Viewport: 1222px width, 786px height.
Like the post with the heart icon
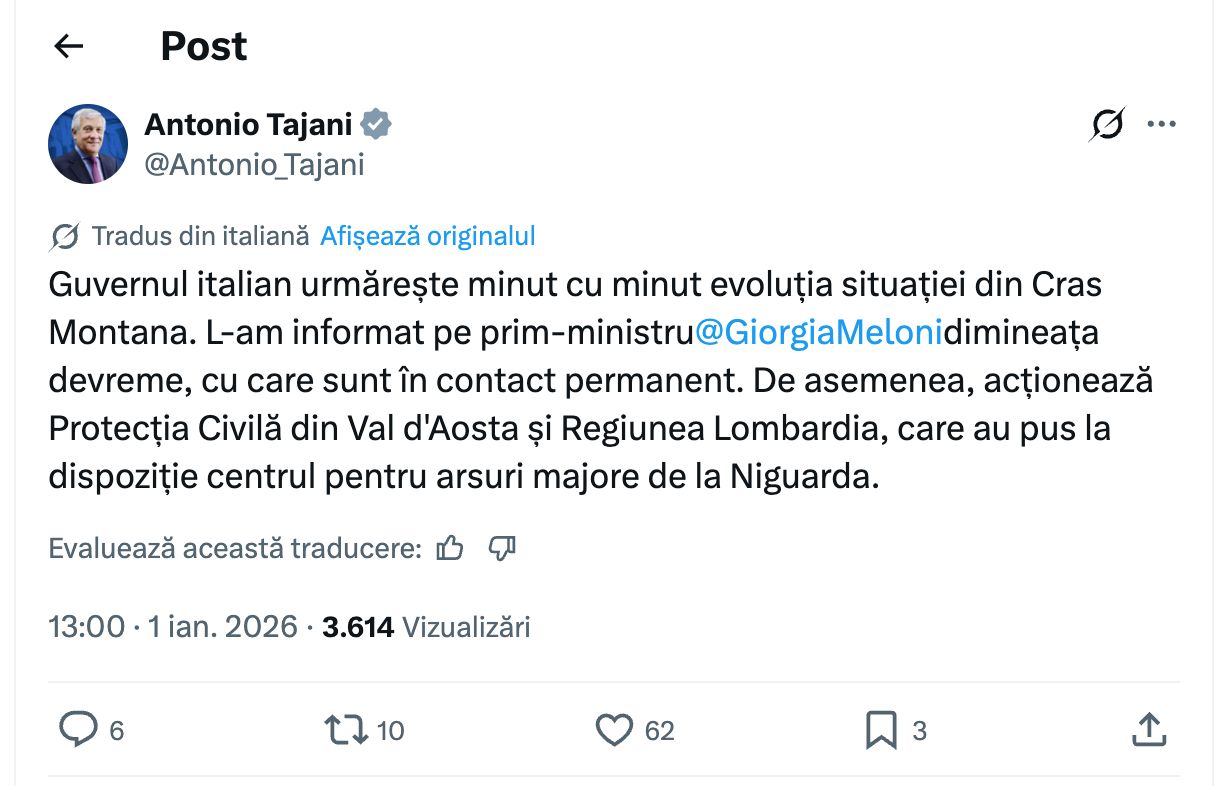[614, 730]
